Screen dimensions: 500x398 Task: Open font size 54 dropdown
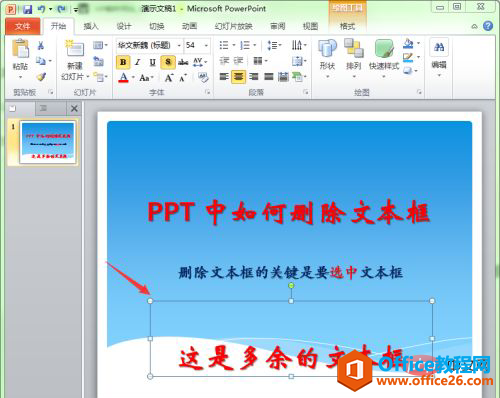[206, 45]
